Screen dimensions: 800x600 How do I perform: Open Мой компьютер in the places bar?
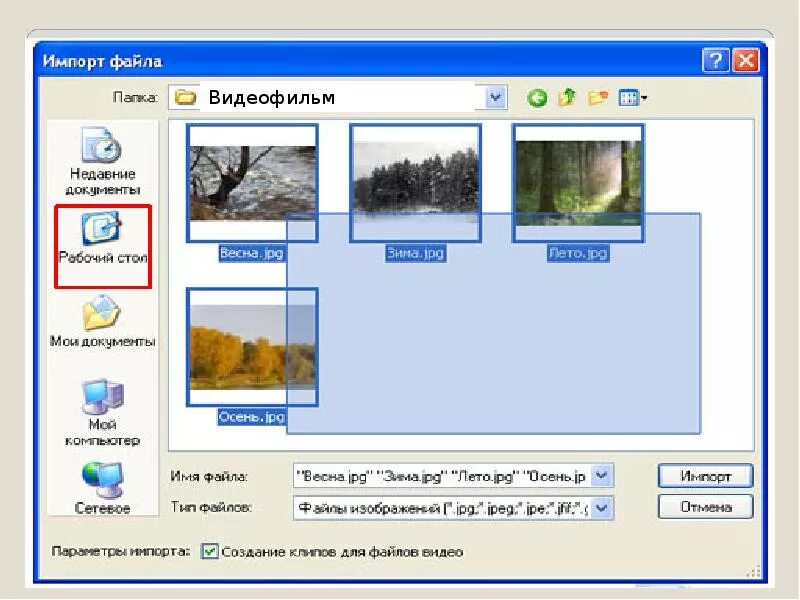tap(102, 413)
